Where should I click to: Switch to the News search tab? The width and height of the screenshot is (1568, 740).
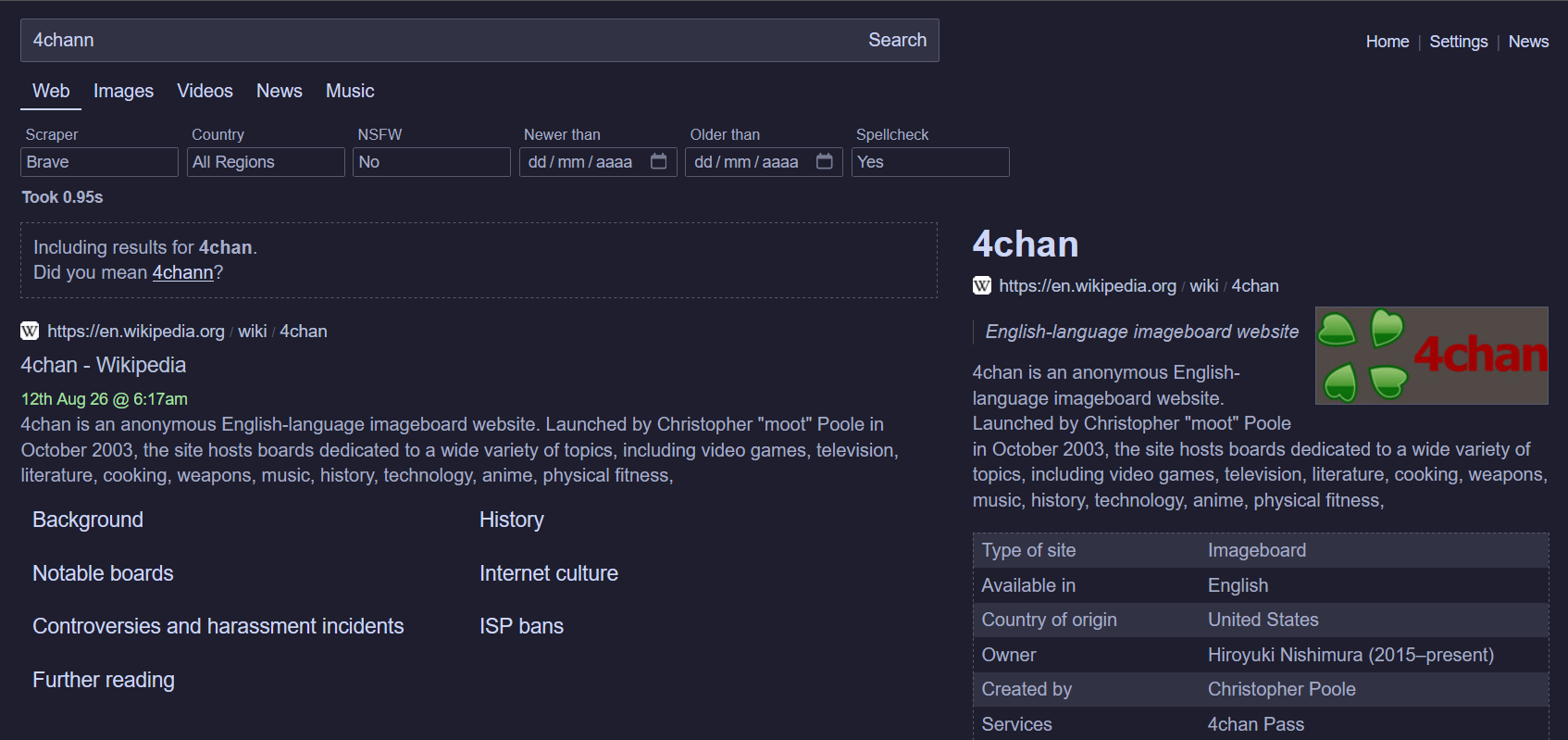(x=280, y=91)
